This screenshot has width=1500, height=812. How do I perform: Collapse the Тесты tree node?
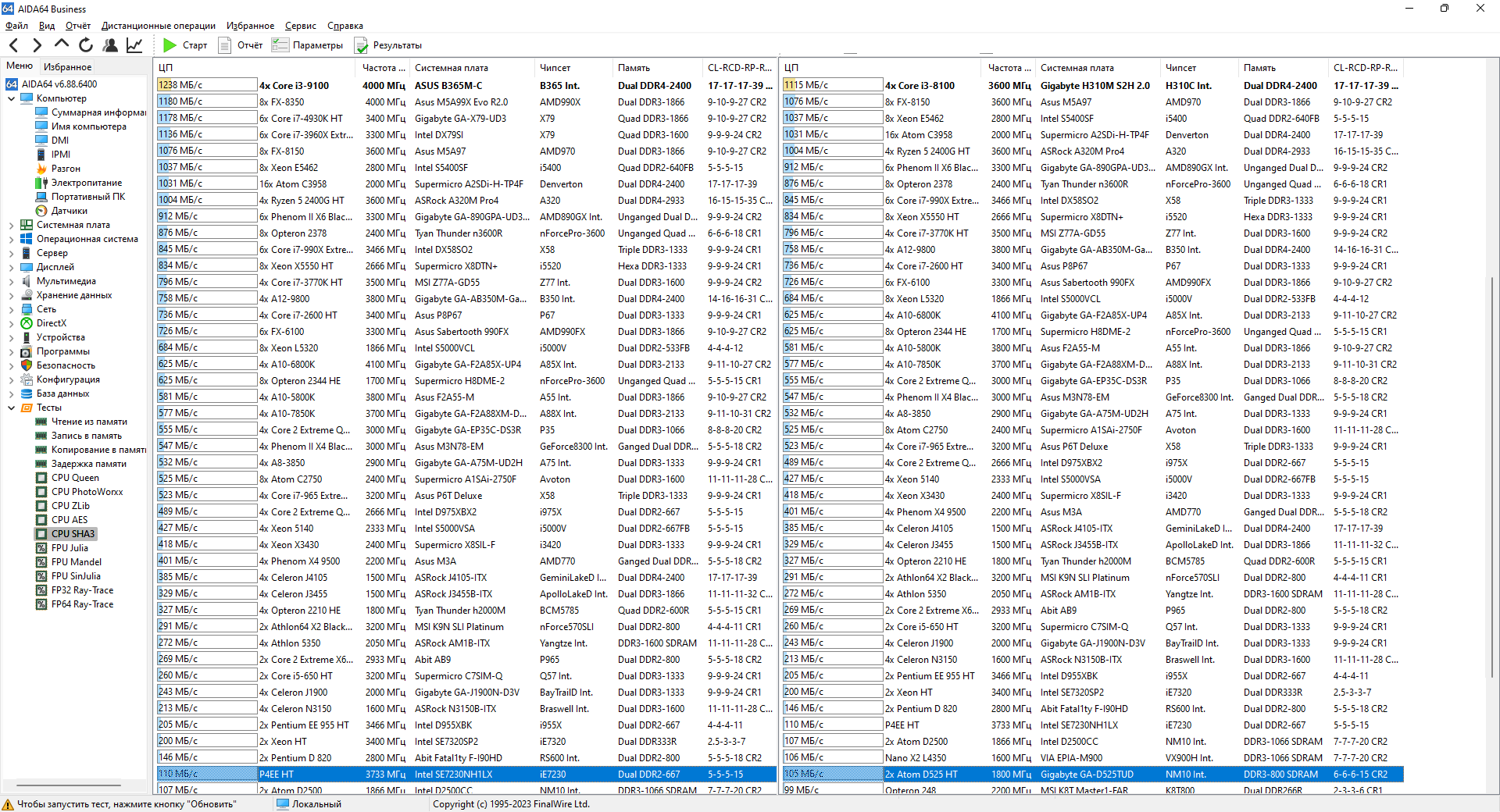tap(11, 408)
